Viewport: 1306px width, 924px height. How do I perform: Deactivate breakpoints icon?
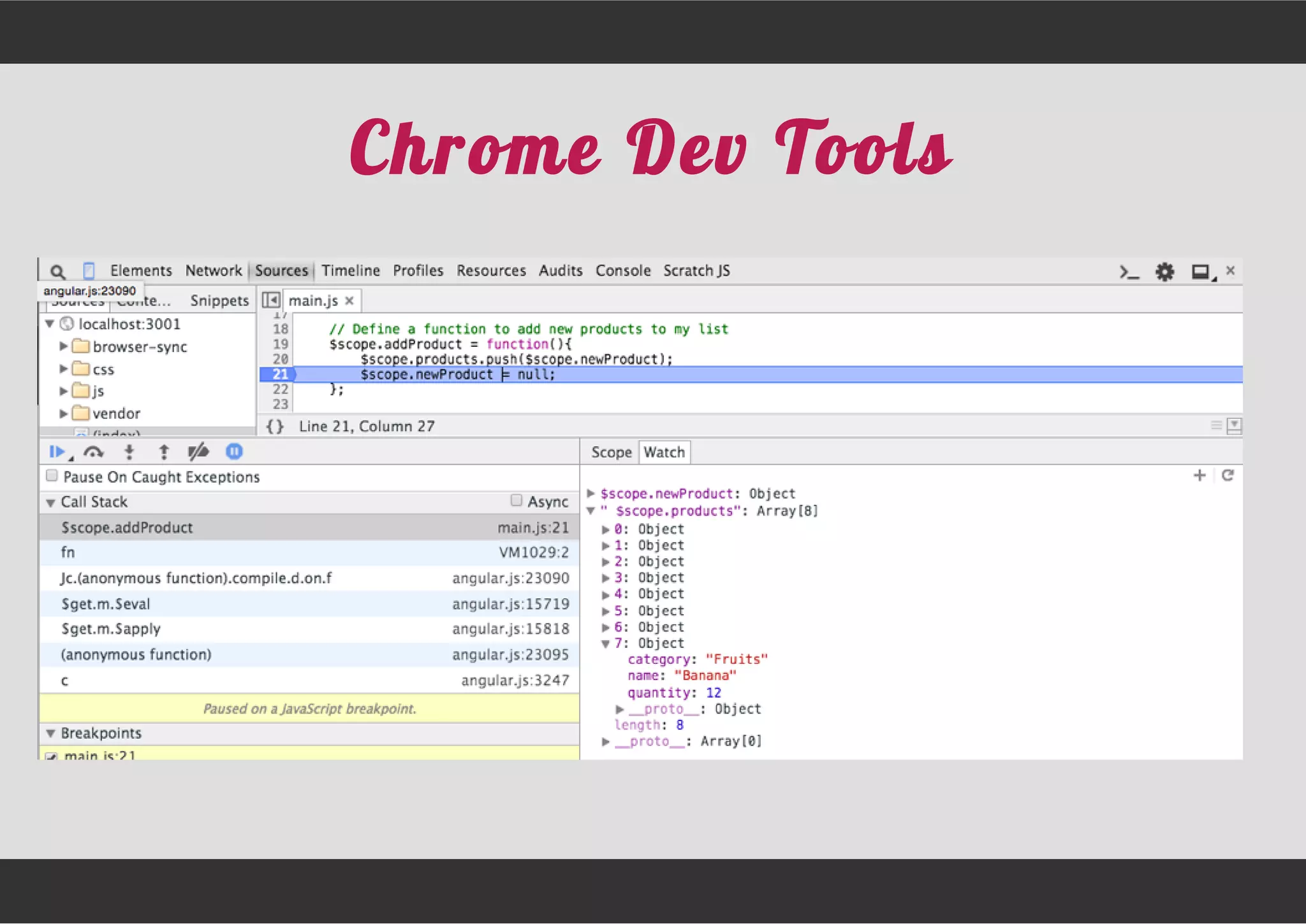[198, 452]
